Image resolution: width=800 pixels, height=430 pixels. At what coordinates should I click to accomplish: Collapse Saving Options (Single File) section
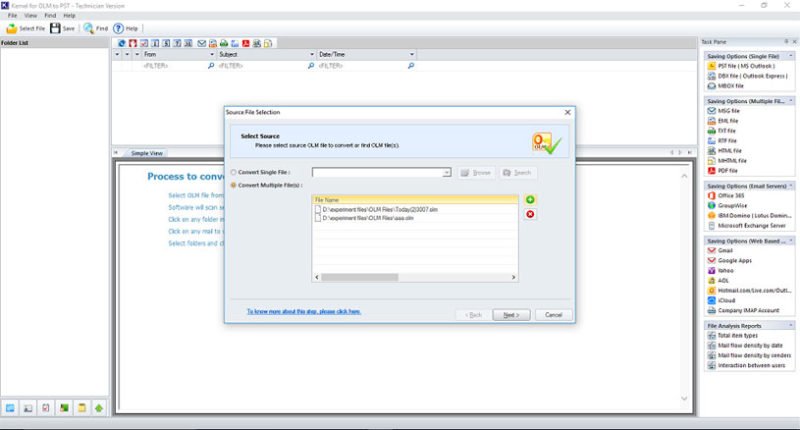[791, 56]
